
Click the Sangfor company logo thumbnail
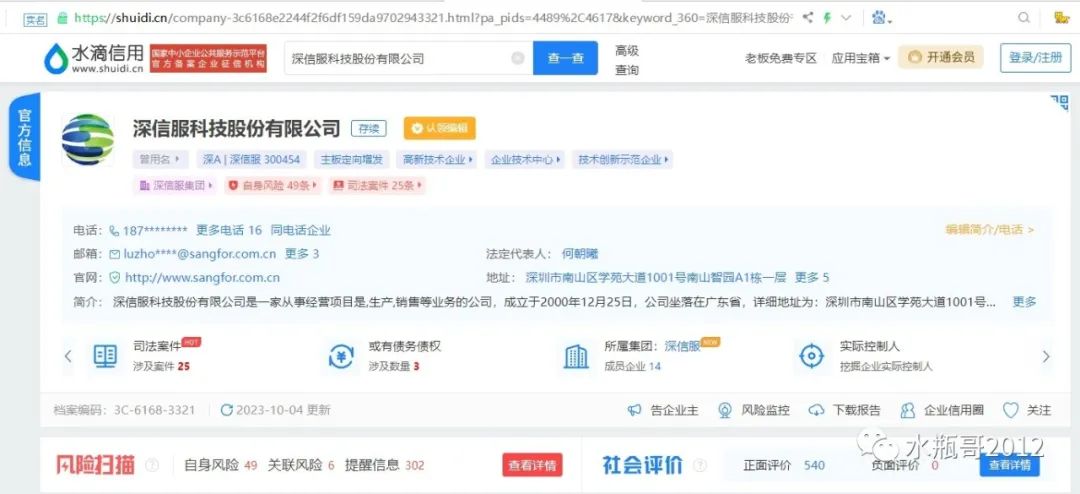point(87,140)
